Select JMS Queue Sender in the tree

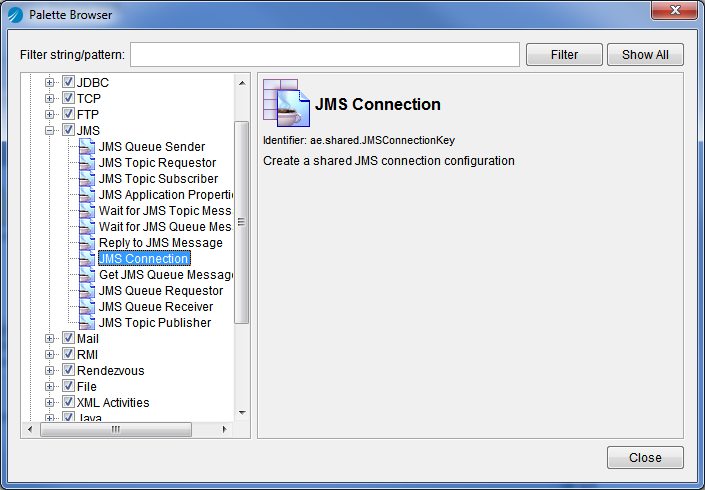152,147
